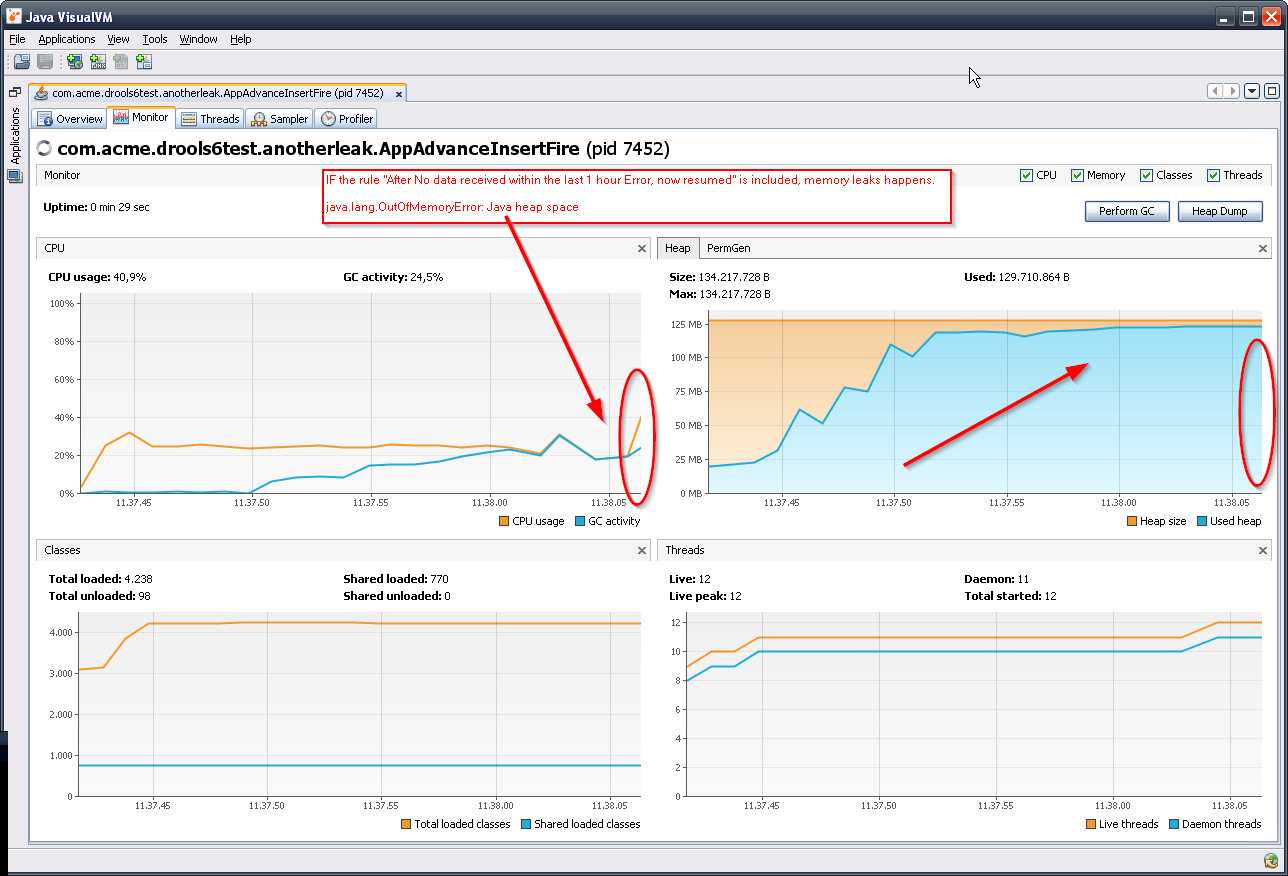The height and width of the screenshot is (876, 1288).
Task: Restore the Applications side panel window icon
Action: [x=14, y=92]
